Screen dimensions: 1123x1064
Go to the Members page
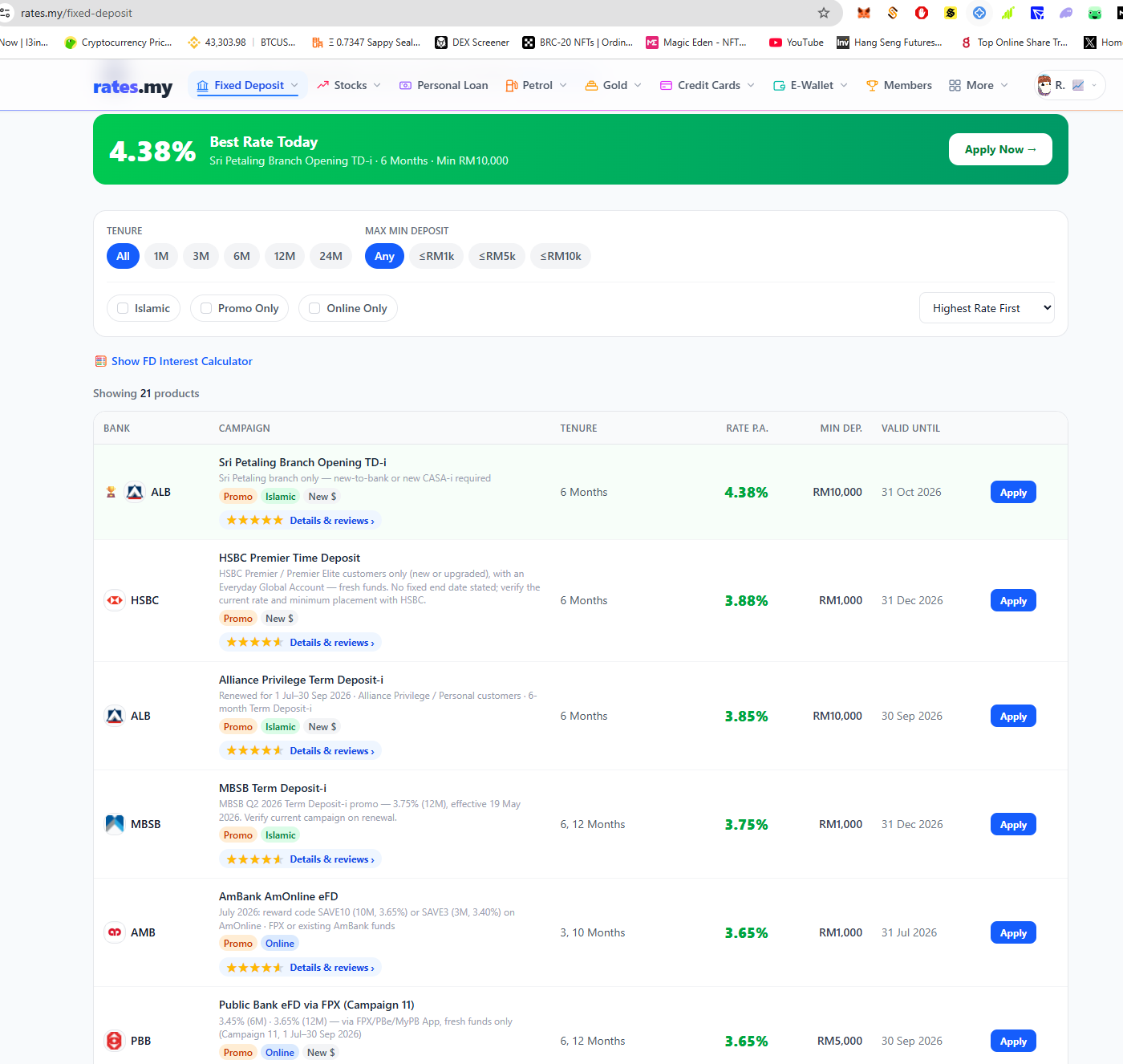point(899,85)
